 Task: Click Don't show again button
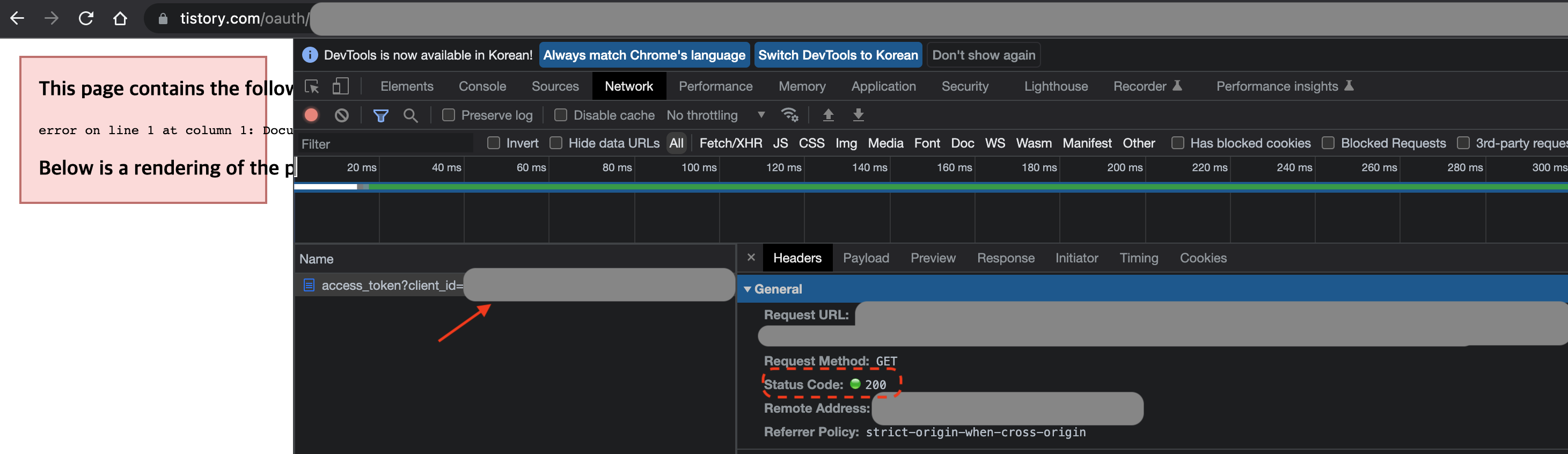pyautogui.click(x=983, y=55)
